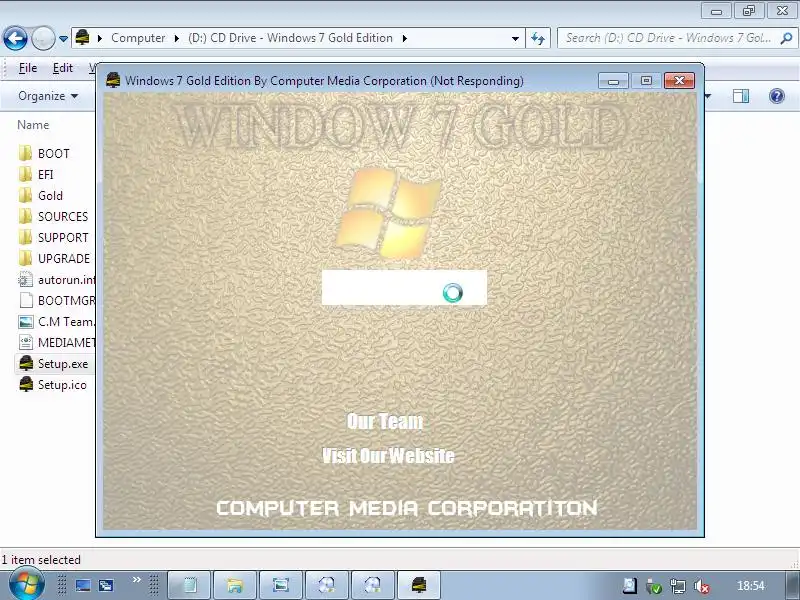Click the notepad taskbar button

pos(189,585)
